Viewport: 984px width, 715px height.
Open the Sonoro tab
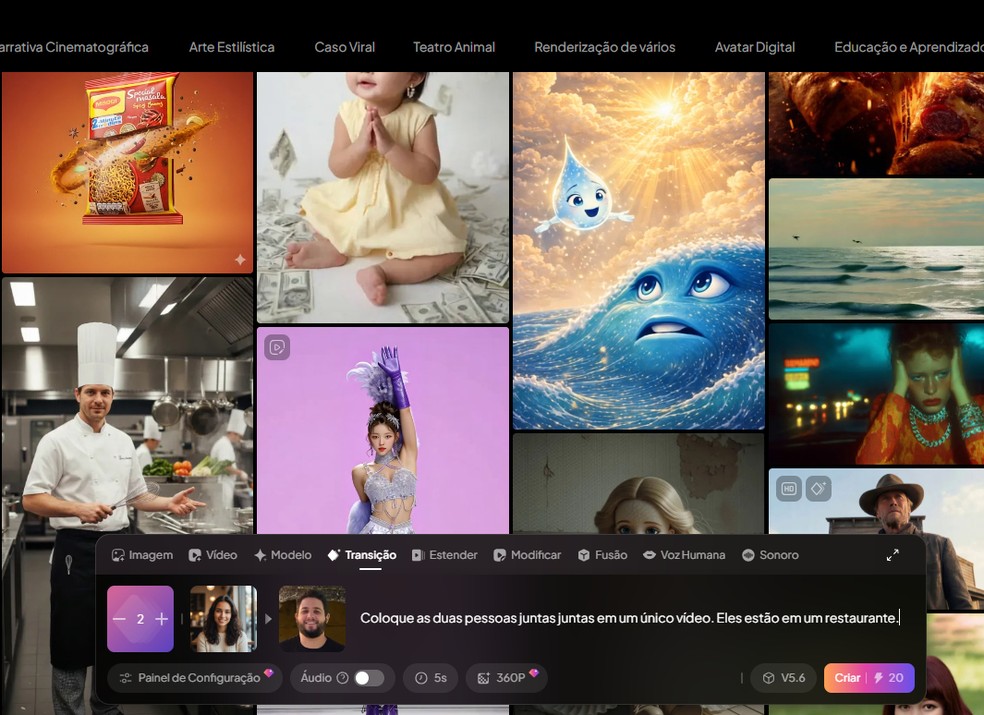pos(770,555)
